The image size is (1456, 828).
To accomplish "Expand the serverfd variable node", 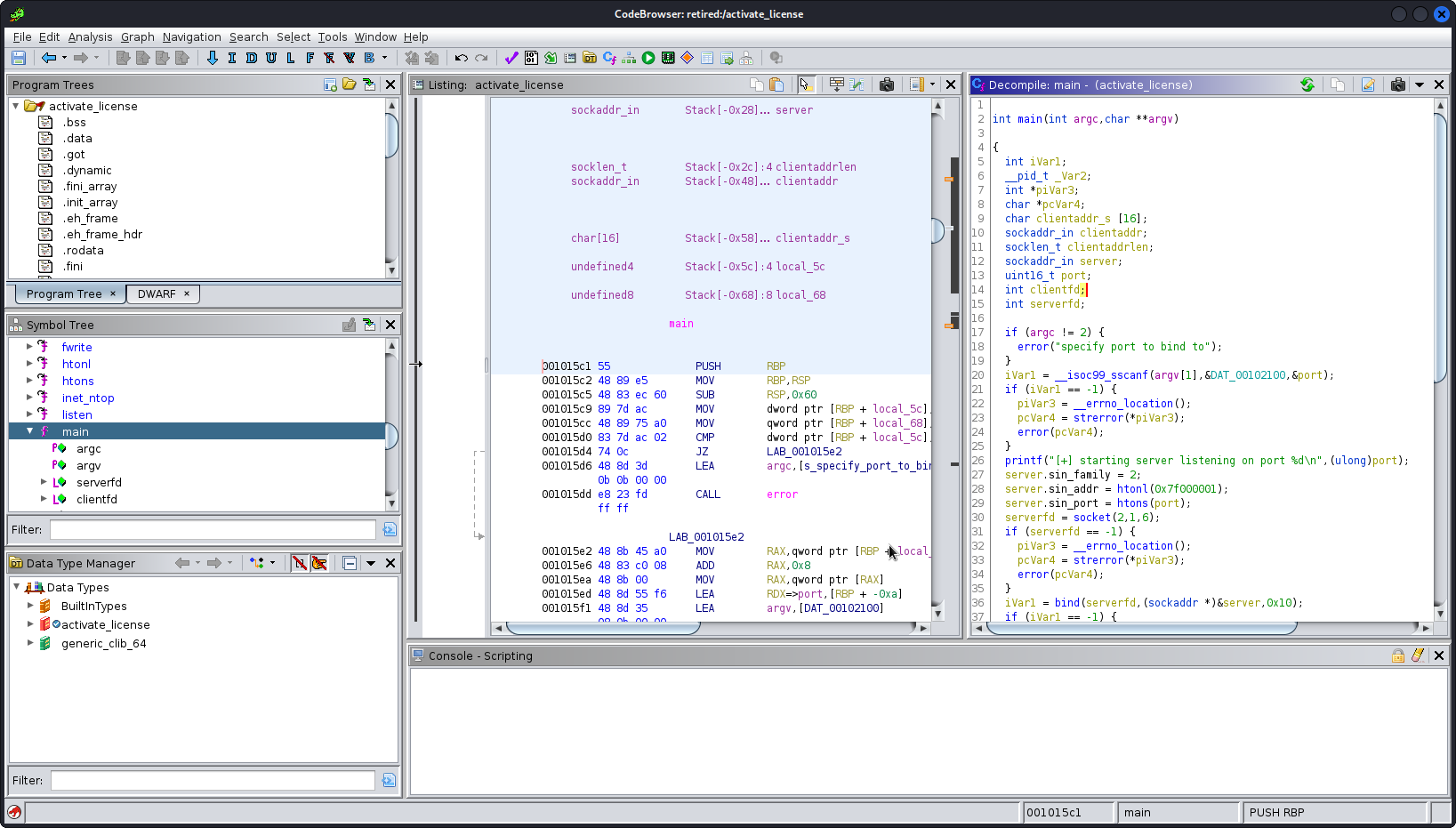I will point(44,482).
